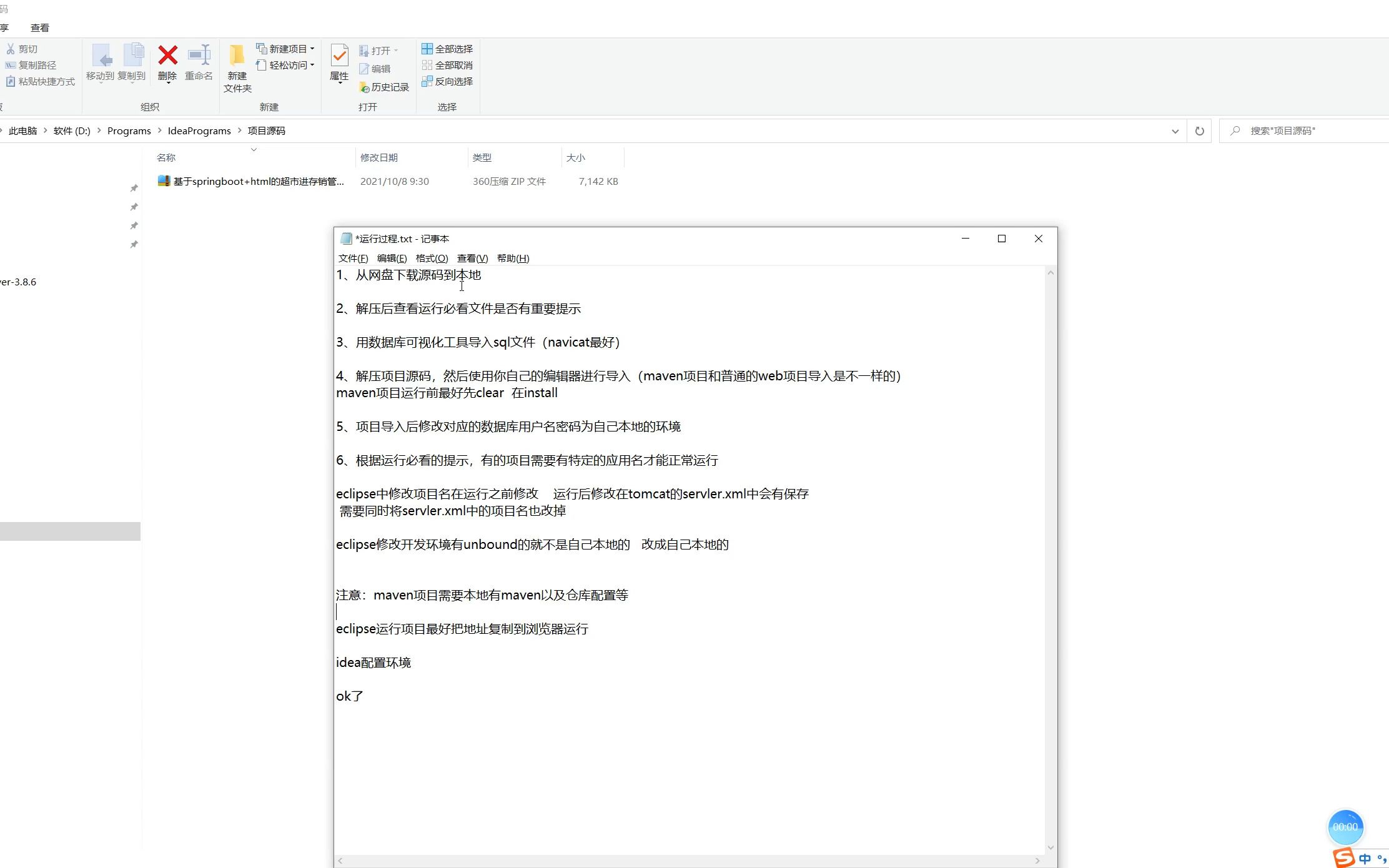The height and width of the screenshot is (868, 1389).
Task: Open Notepad Format (格式) menu
Action: tap(432, 258)
